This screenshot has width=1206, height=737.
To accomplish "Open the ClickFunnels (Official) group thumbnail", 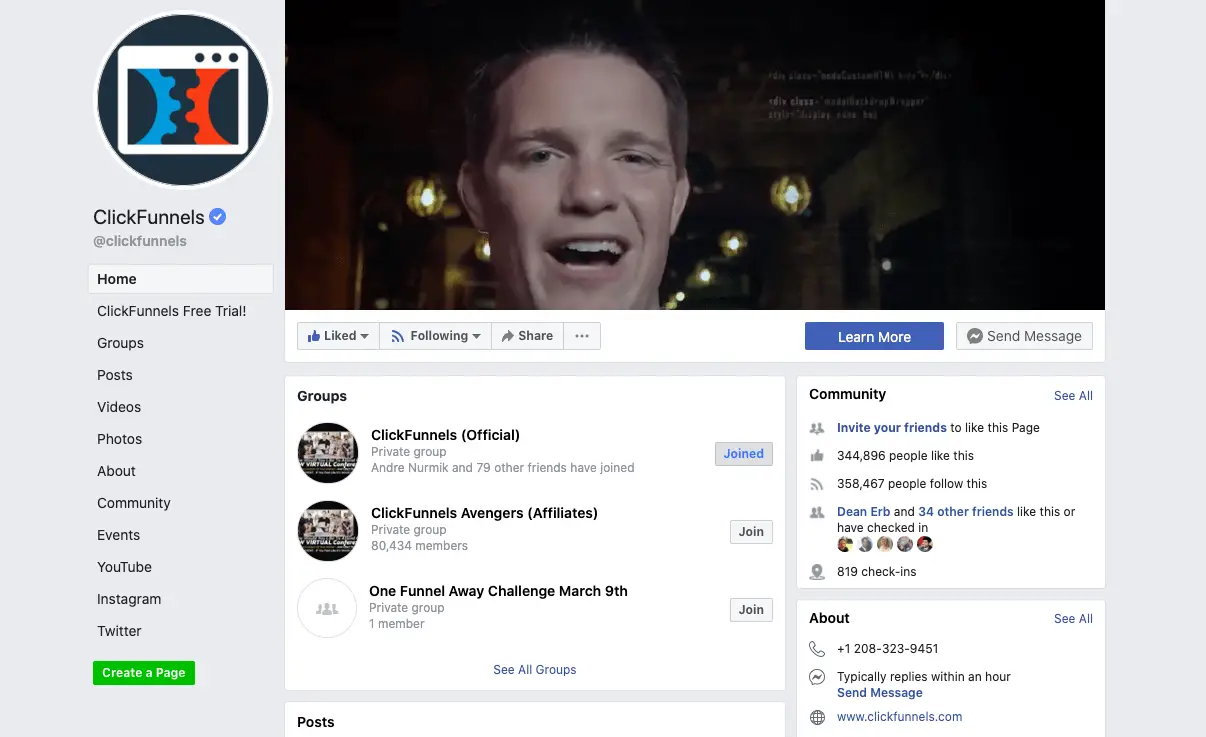I will 328,453.
